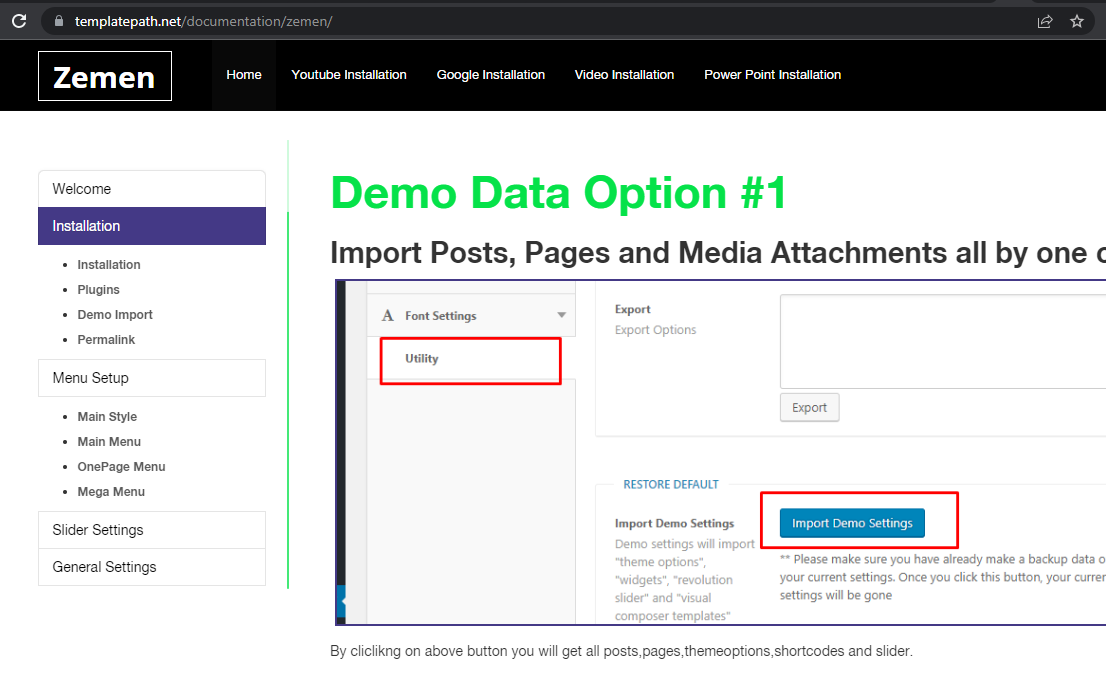
Task: Click the Zemen logo
Action: coord(104,76)
